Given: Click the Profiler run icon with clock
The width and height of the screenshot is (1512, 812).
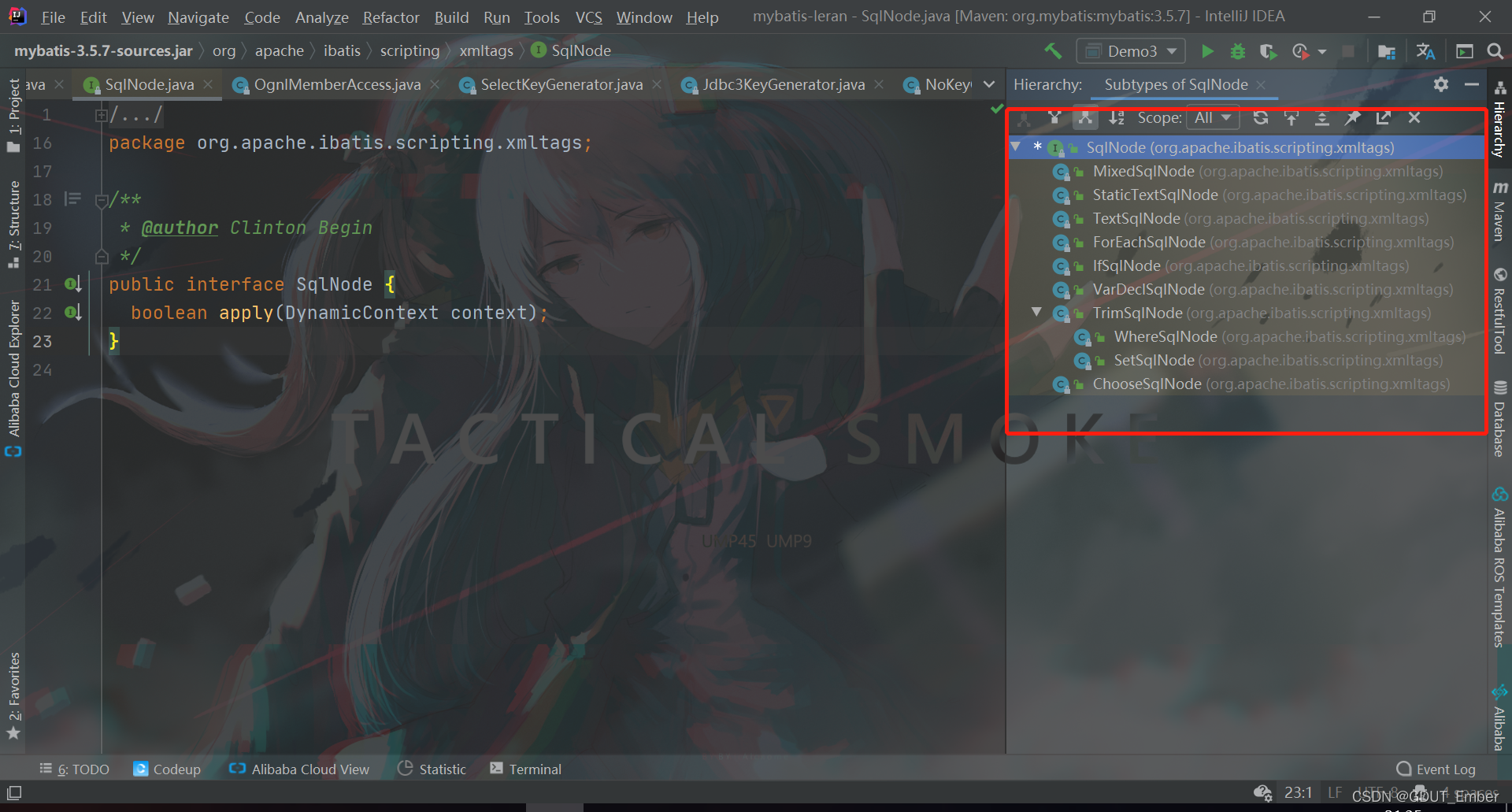Looking at the screenshot, I should [x=1300, y=51].
